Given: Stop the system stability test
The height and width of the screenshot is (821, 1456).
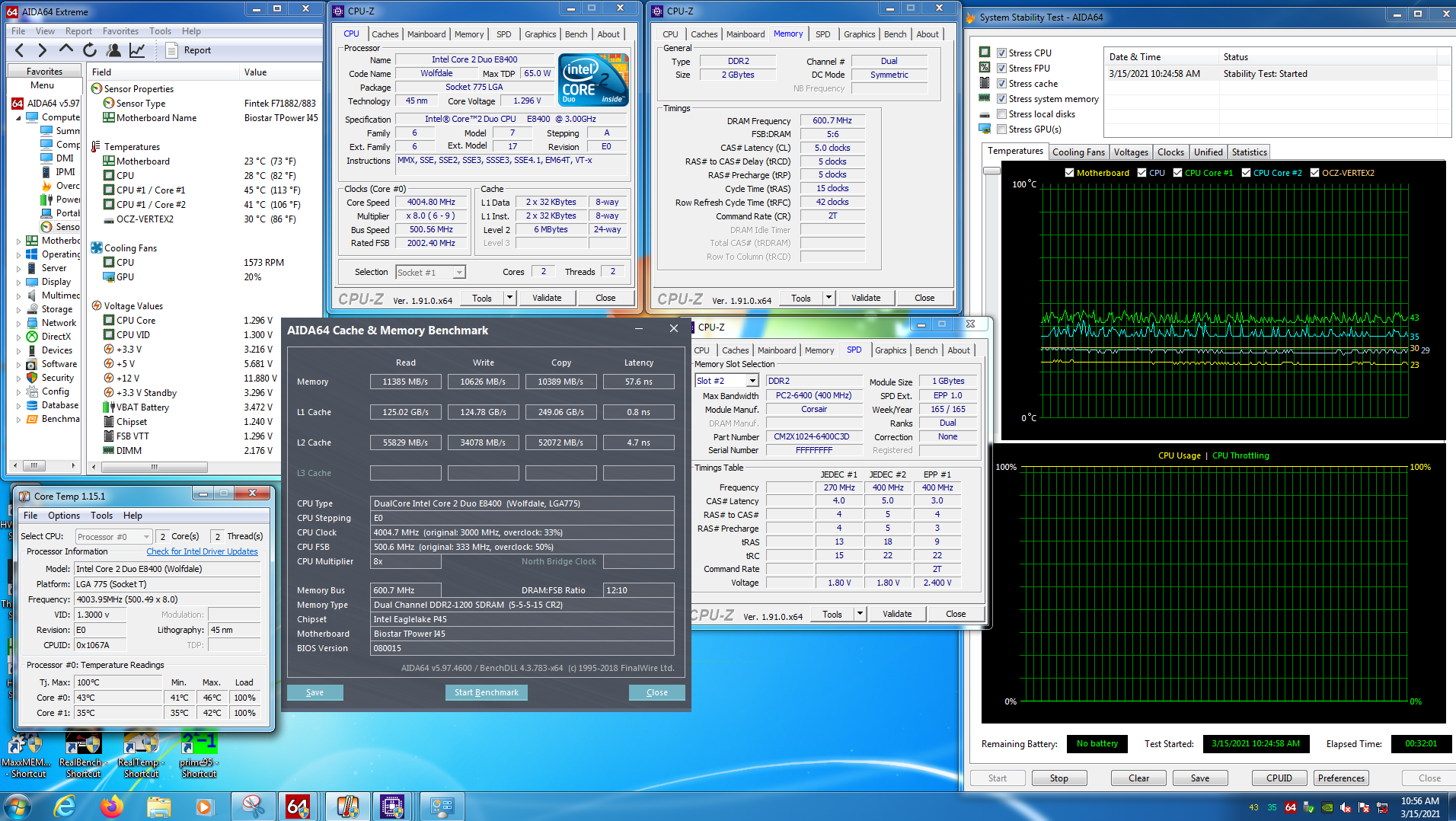Looking at the screenshot, I should point(1059,778).
